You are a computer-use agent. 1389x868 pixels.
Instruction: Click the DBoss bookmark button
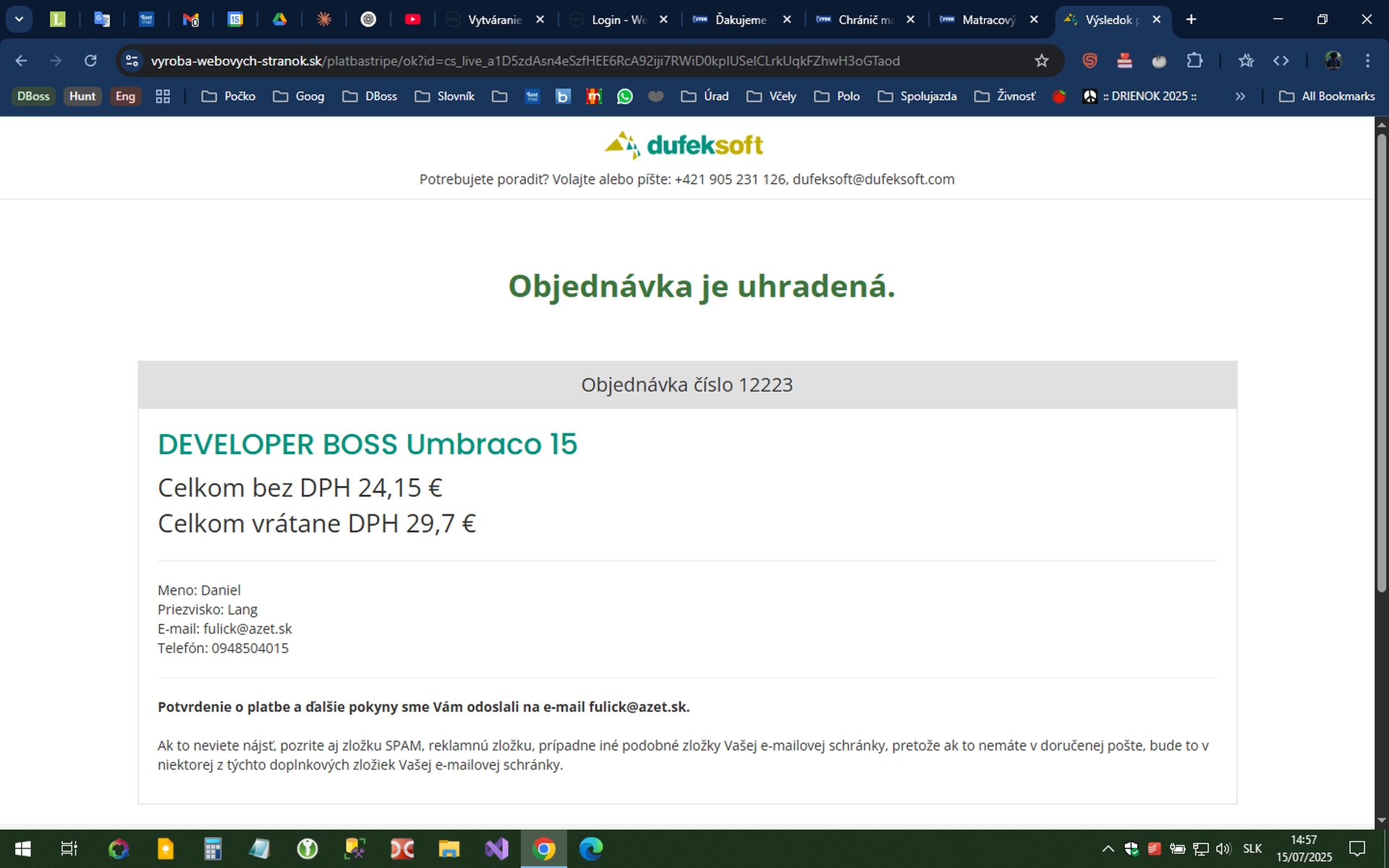[33, 96]
